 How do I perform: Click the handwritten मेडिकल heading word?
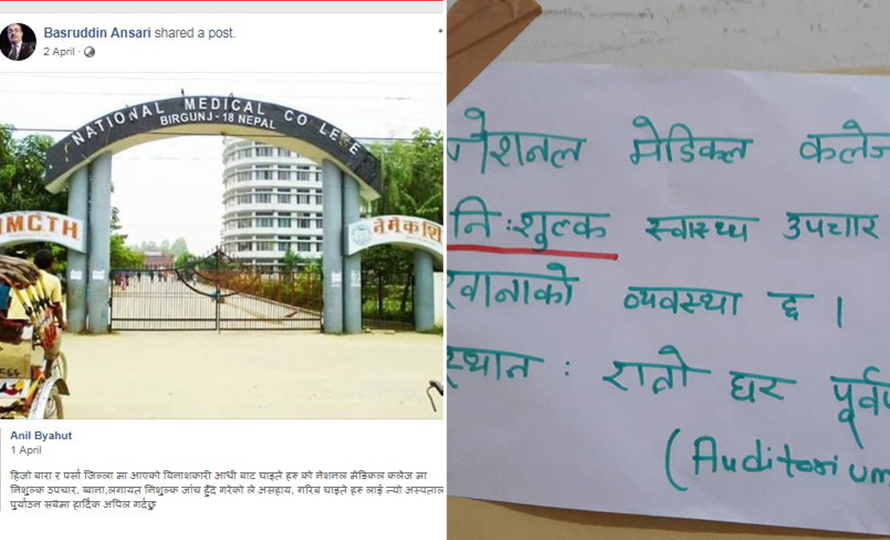(x=691, y=145)
